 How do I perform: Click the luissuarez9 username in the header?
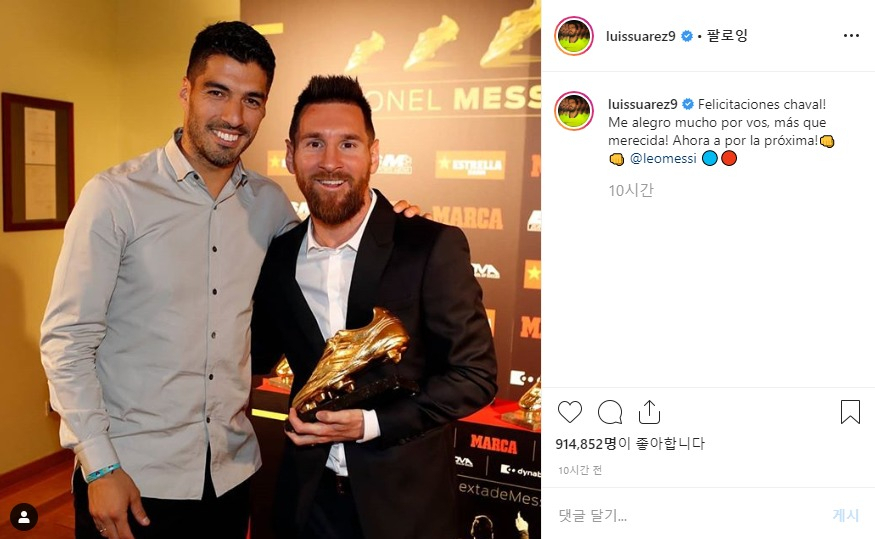click(641, 36)
